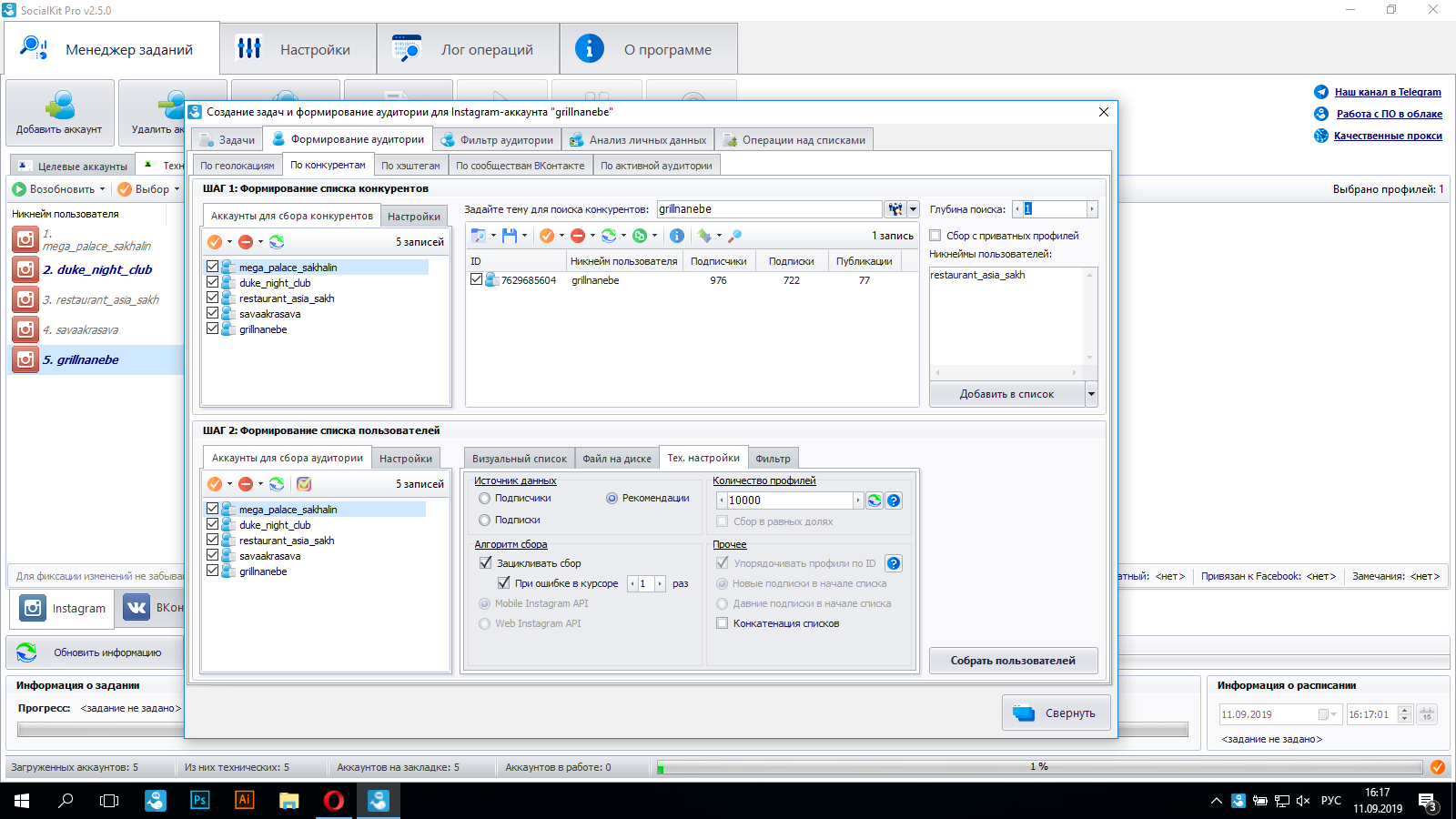
Task: Expand dropdown arrow next to save icon
Action: [524, 236]
